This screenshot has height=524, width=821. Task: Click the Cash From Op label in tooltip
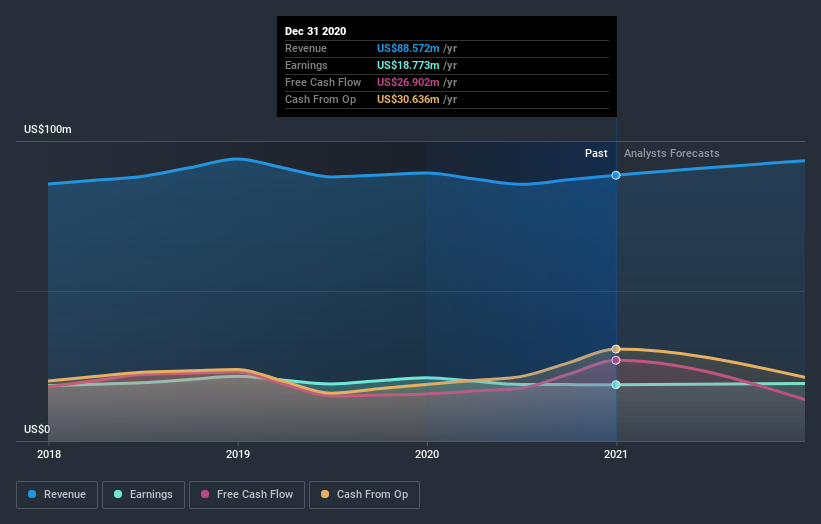[x=320, y=99]
